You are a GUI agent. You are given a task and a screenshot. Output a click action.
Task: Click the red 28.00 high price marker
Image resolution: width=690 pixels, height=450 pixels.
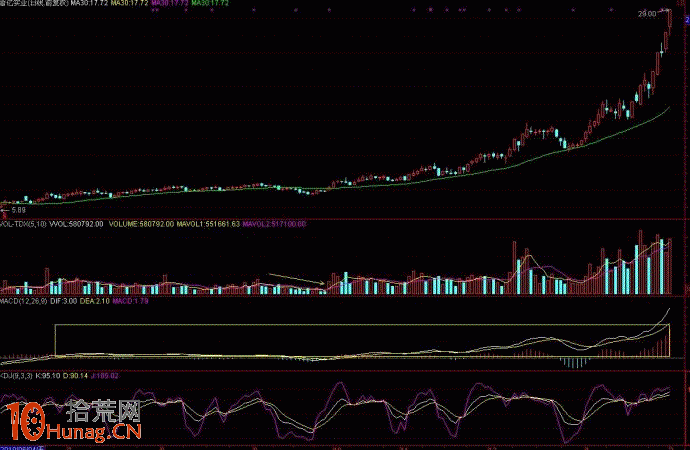(x=648, y=14)
